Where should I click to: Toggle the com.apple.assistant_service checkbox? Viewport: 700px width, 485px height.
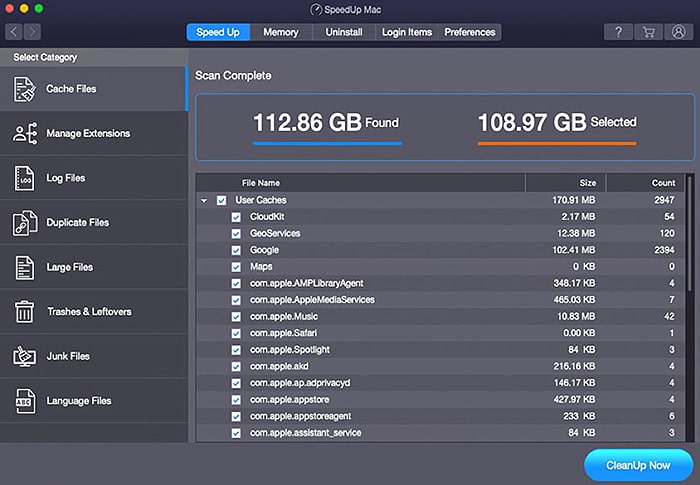(x=236, y=433)
